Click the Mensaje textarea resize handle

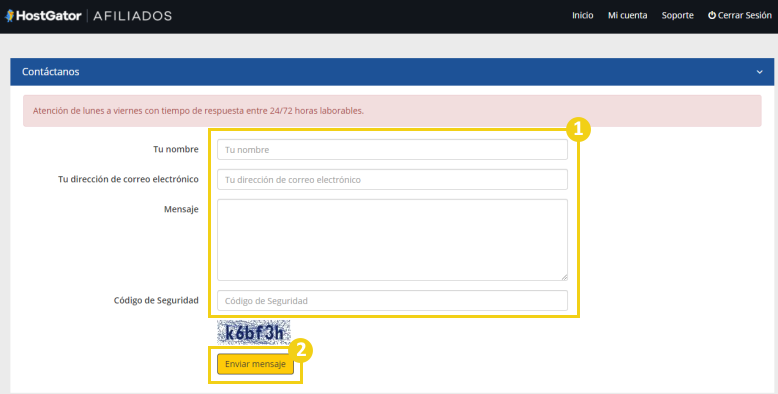pyautogui.click(x=564, y=277)
